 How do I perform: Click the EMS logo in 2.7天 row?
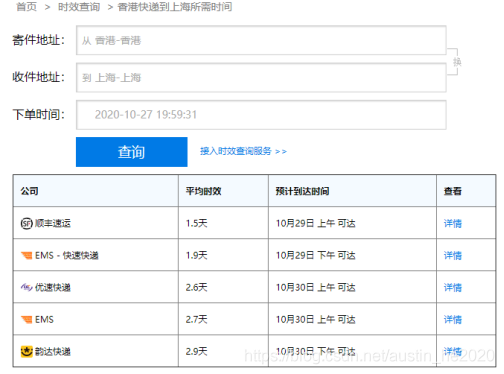[x=27, y=319]
